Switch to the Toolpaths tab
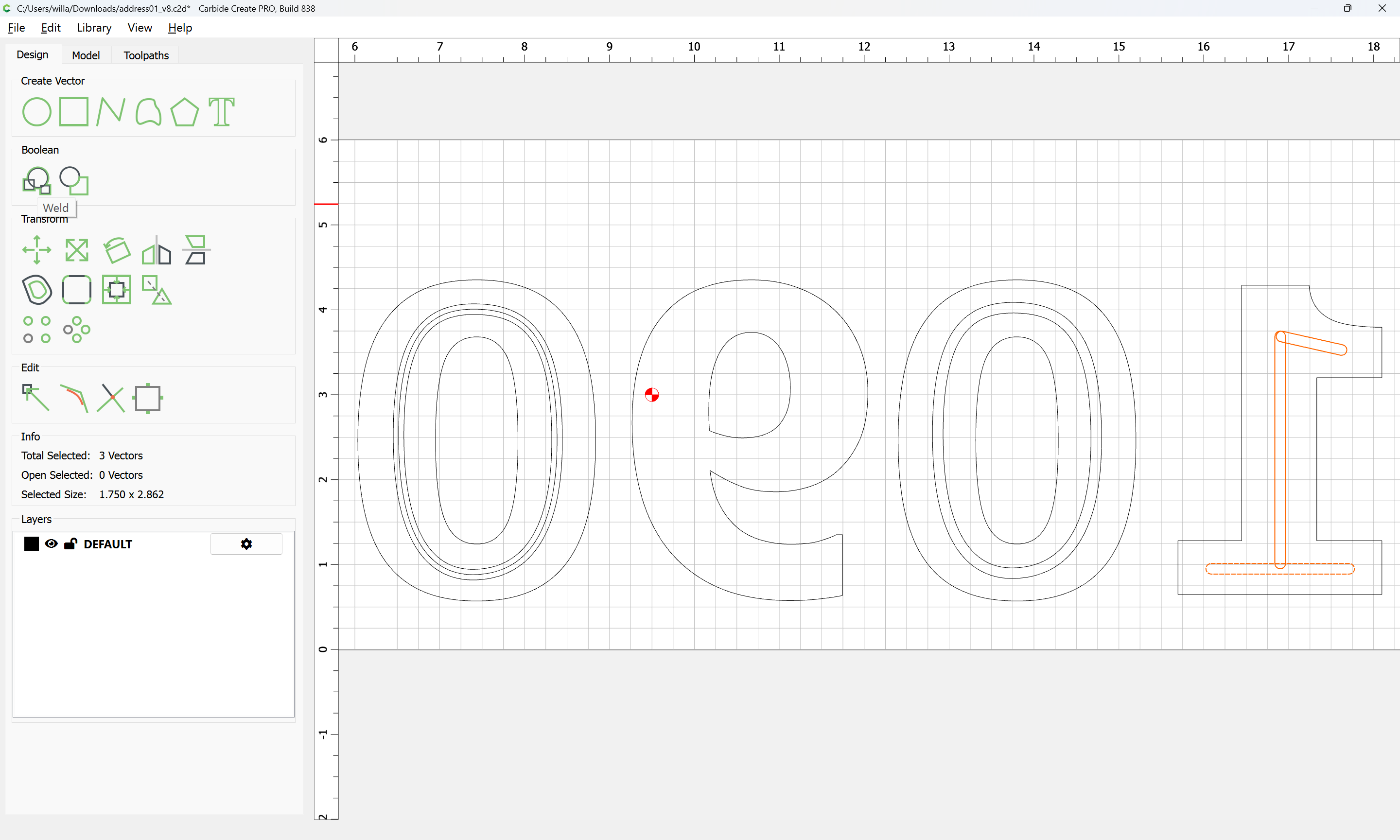Image resolution: width=1400 pixels, height=840 pixels. pyautogui.click(x=146, y=55)
